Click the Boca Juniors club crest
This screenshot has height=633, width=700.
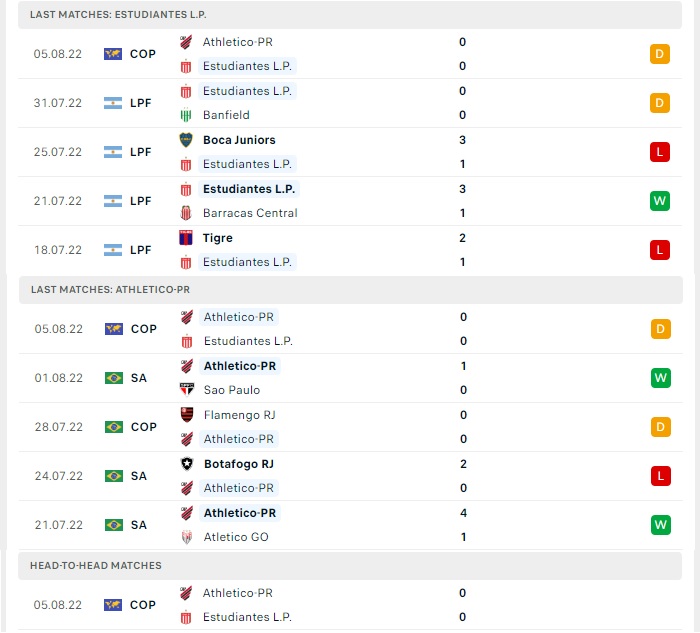tap(186, 140)
